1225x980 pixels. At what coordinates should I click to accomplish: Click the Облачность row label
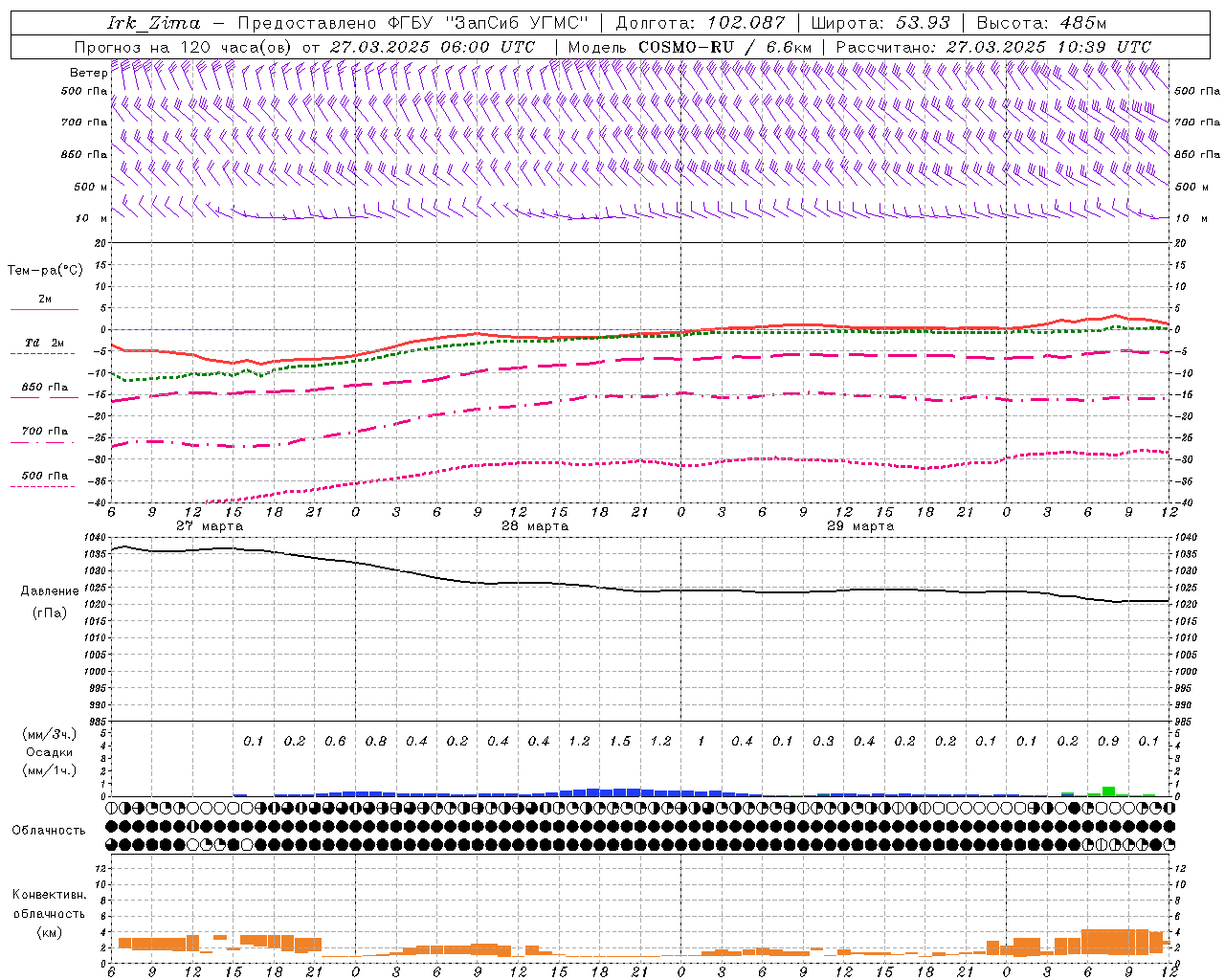[49, 830]
